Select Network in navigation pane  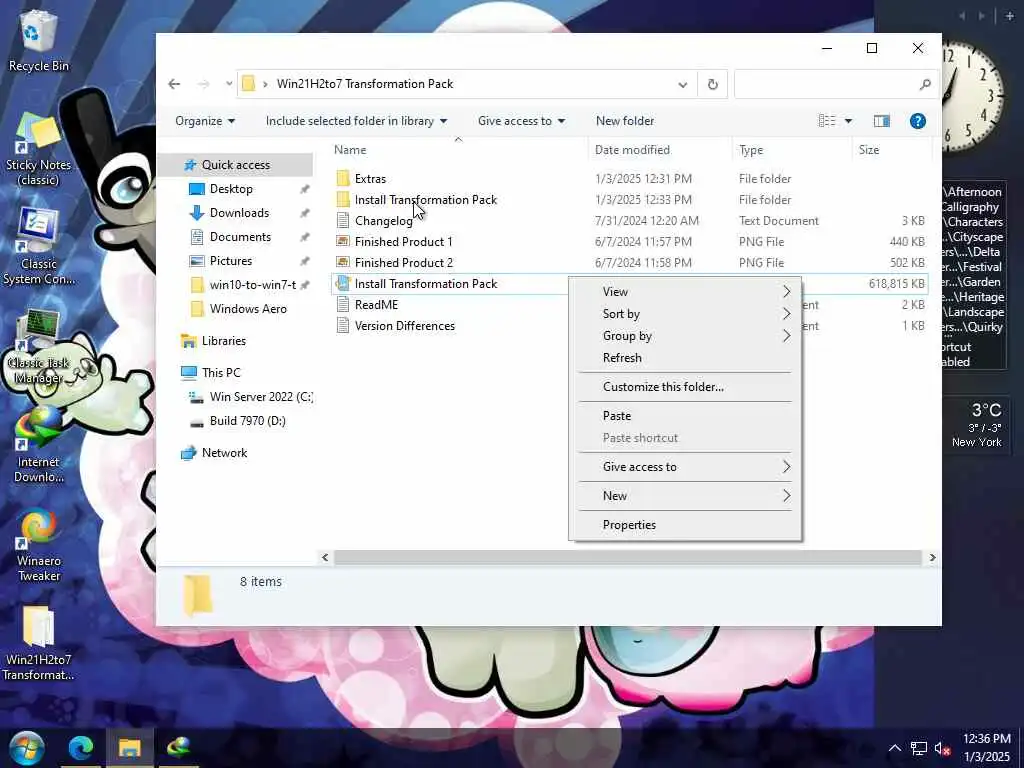coord(224,453)
